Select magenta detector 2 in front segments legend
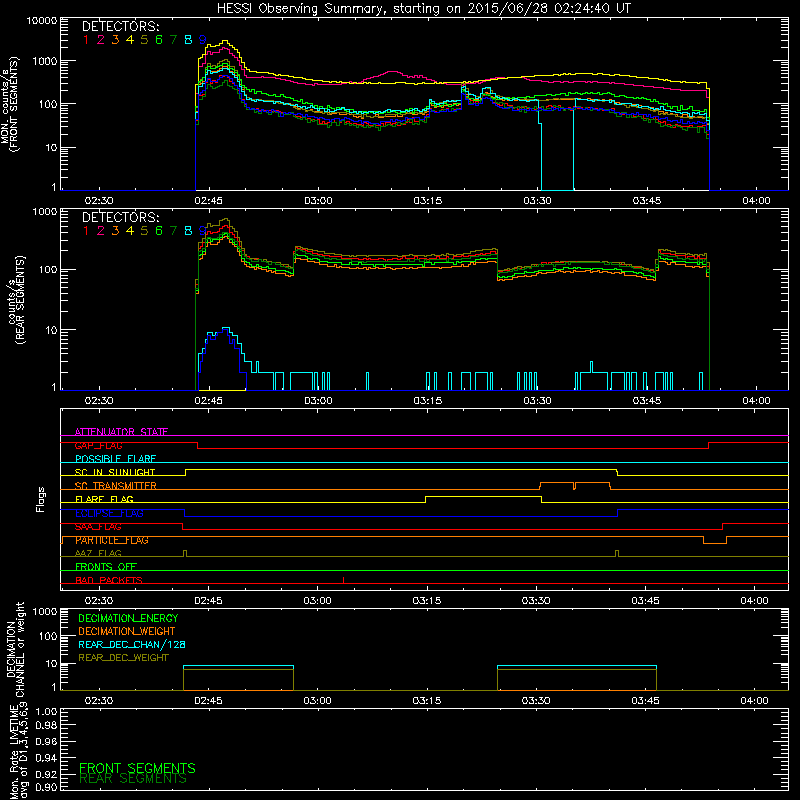This screenshot has height=800, width=800. 101,40
